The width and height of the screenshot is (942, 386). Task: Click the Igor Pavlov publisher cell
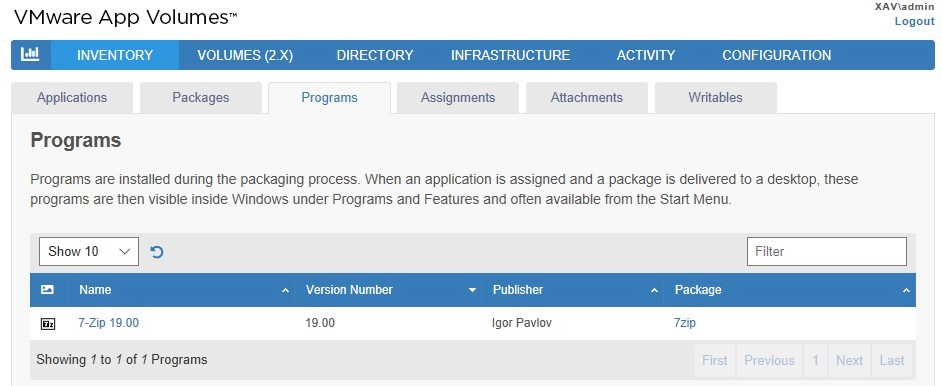(522, 323)
